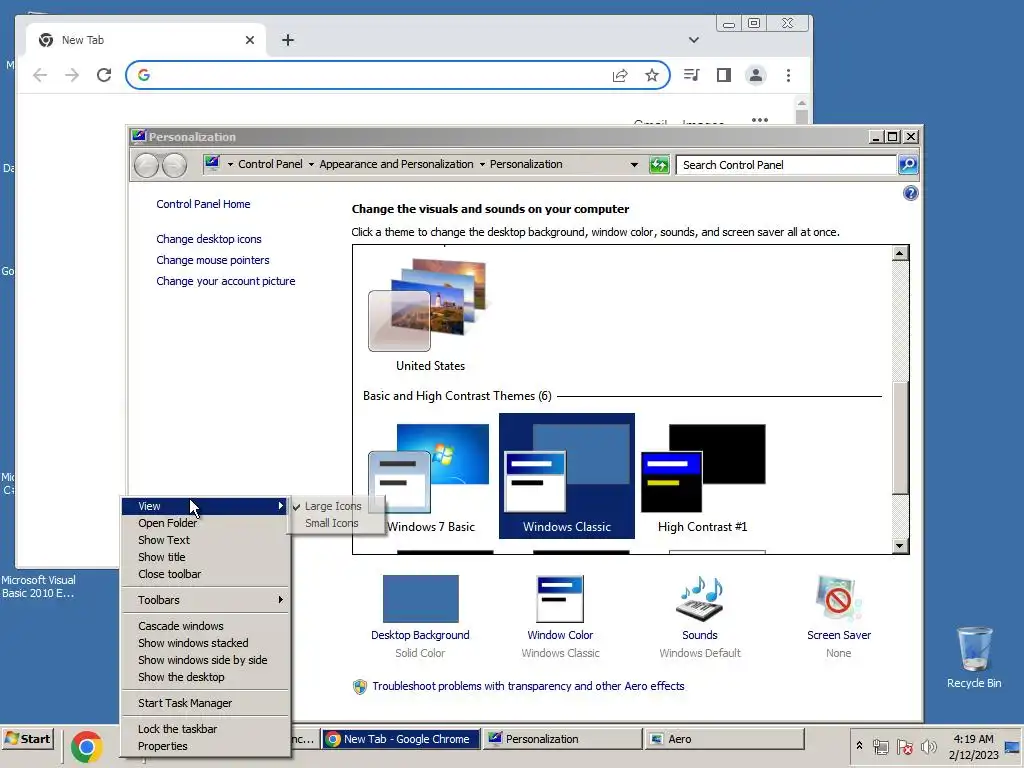The image size is (1024, 768).
Task: Bookmark this tab with the star icon
Action: click(x=652, y=75)
